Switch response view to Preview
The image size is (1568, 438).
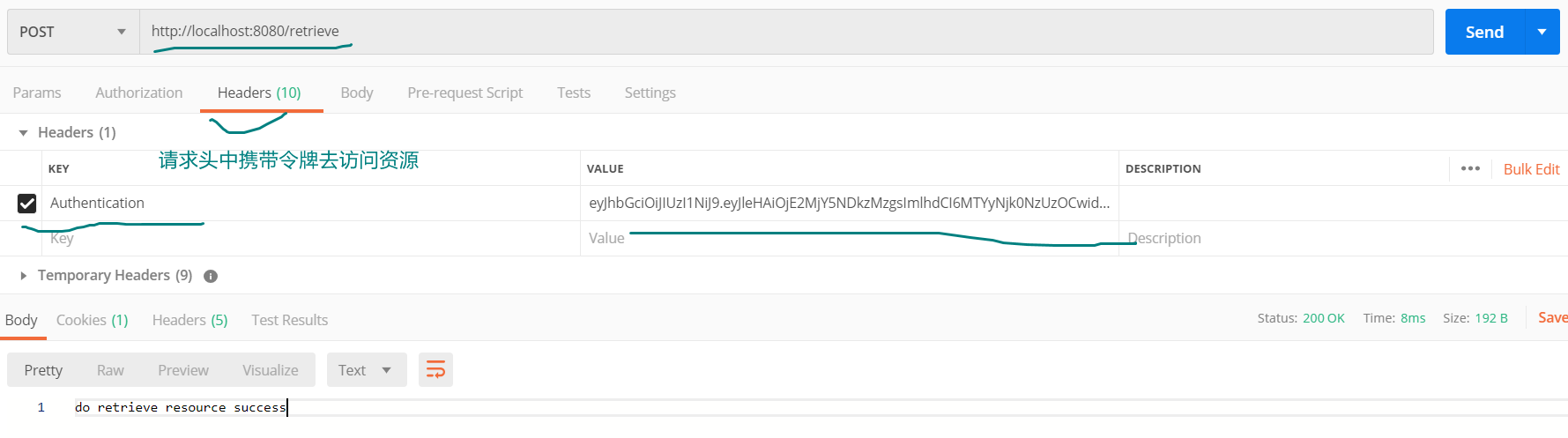coord(183,370)
